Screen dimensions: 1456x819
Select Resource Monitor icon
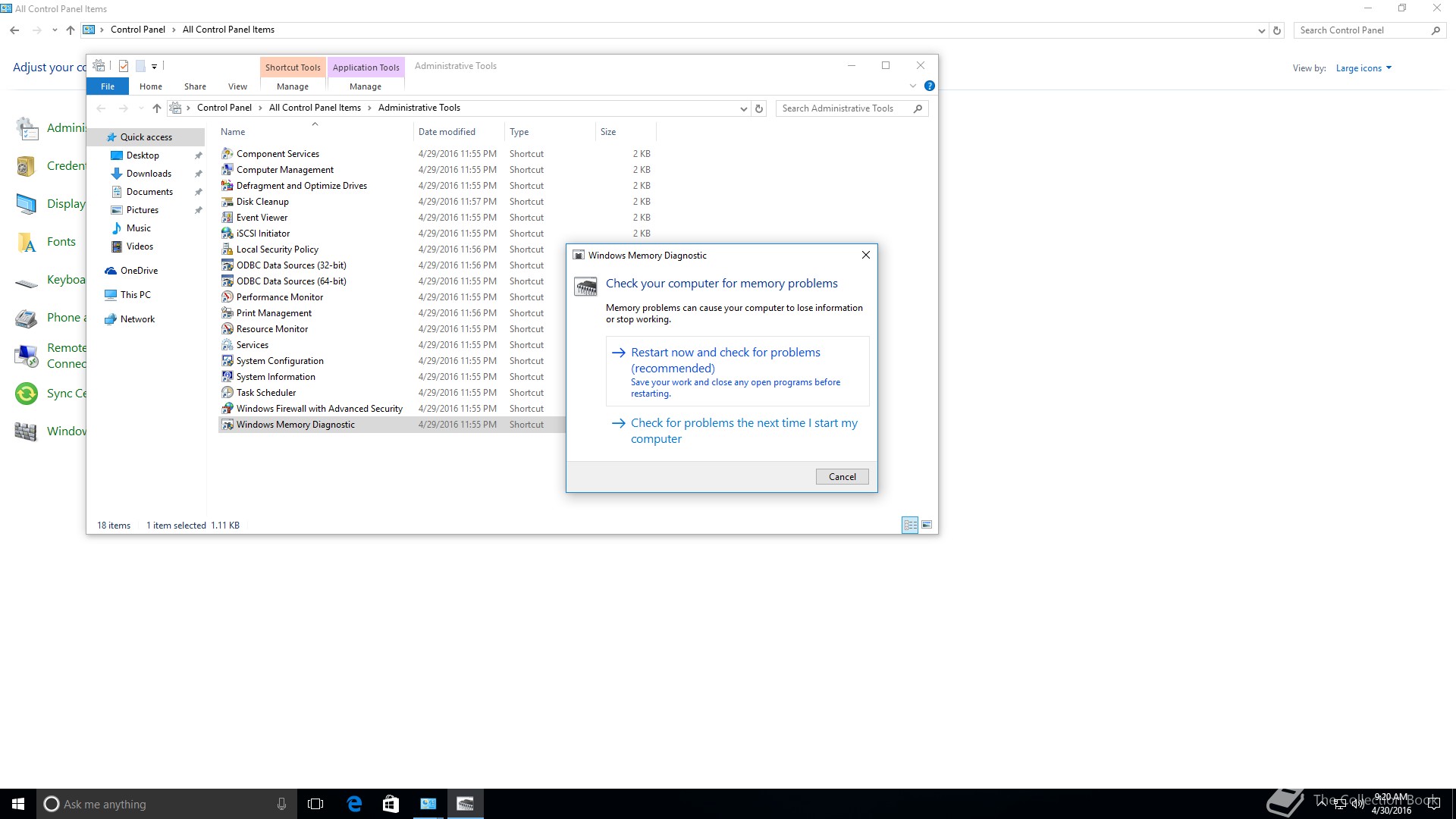point(227,329)
